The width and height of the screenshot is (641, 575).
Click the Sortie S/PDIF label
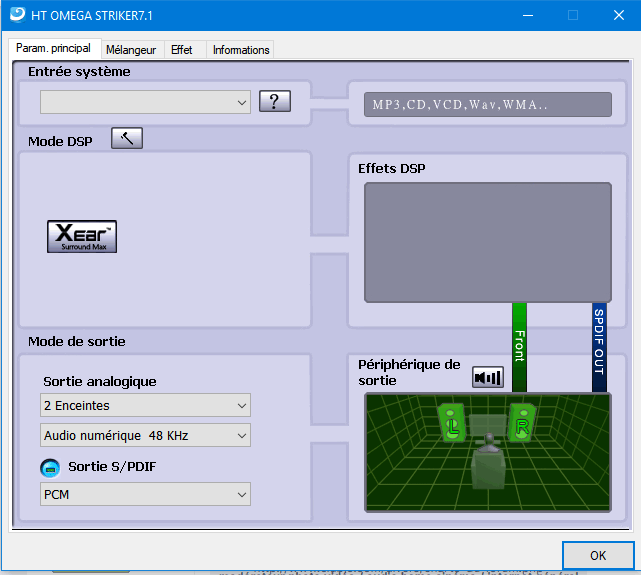coord(112,467)
